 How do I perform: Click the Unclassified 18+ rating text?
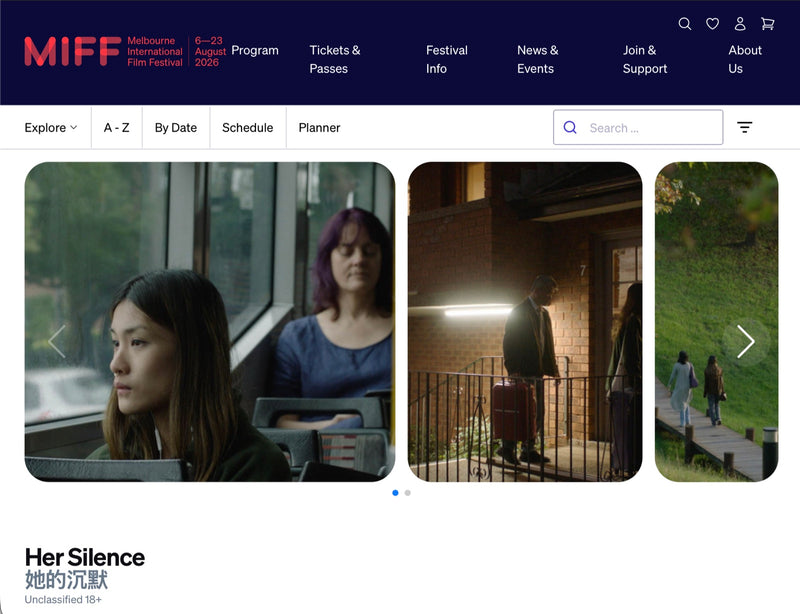tap(63, 600)
